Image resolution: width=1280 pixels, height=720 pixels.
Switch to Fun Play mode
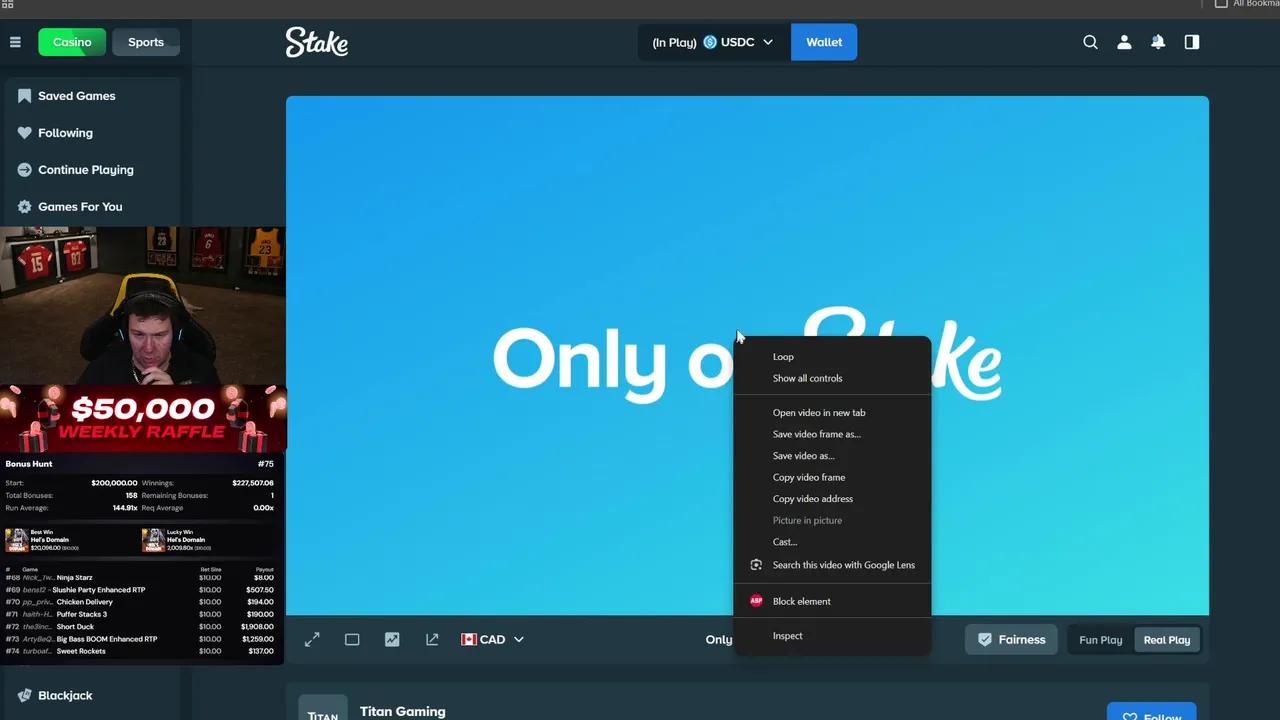(1101, 640)
